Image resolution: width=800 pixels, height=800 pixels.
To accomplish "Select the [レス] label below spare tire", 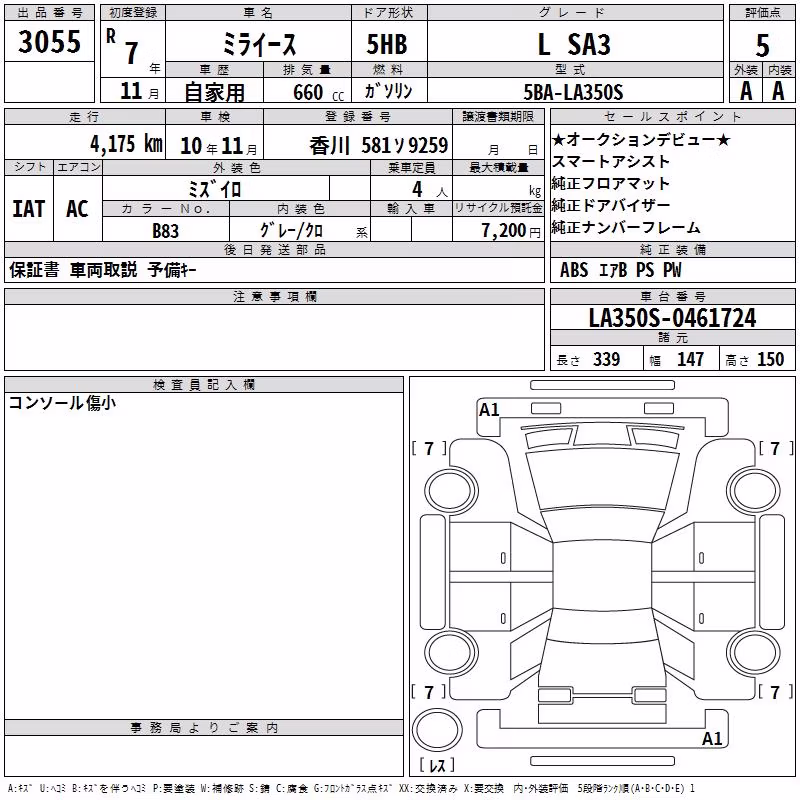I will click(437, 765).
